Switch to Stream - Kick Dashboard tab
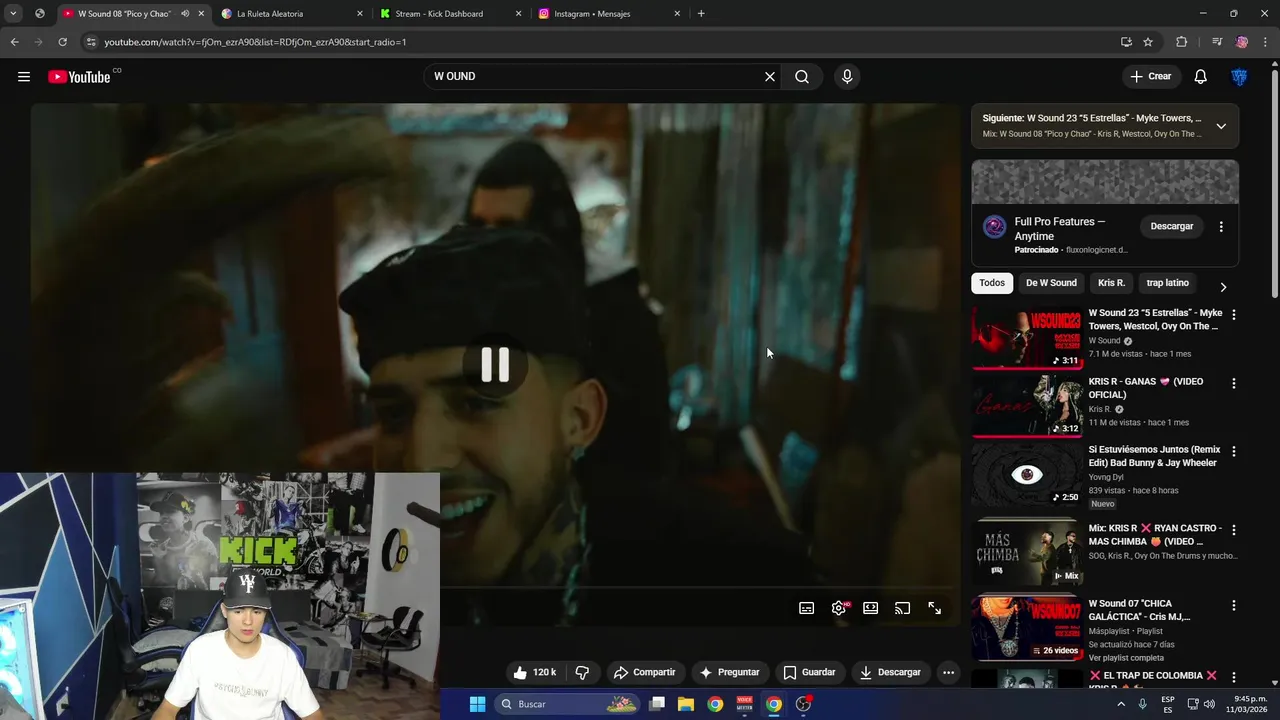 tap(450, 14)
